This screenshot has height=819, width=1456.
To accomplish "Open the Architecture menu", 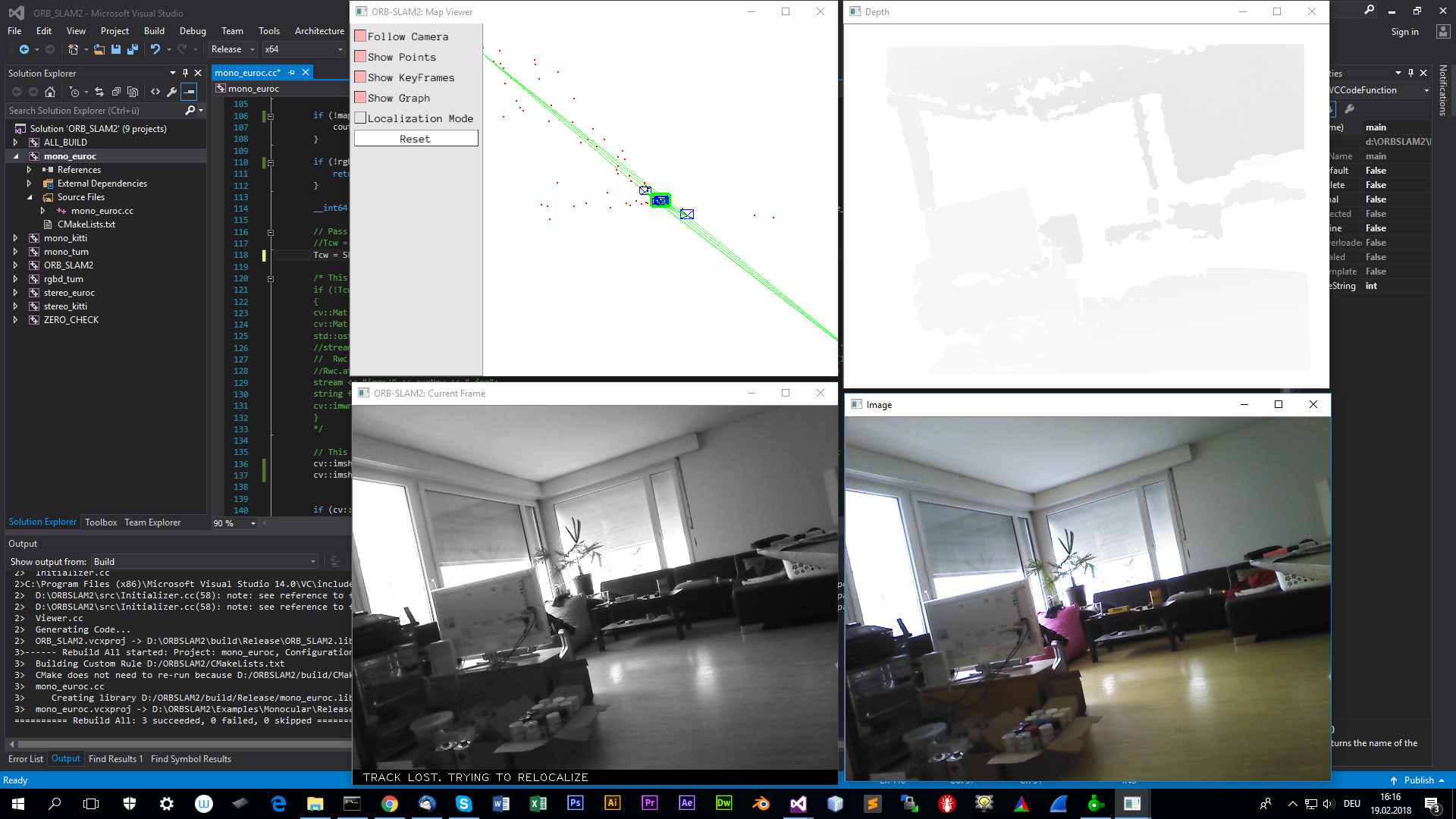I will tap(319, 31).
